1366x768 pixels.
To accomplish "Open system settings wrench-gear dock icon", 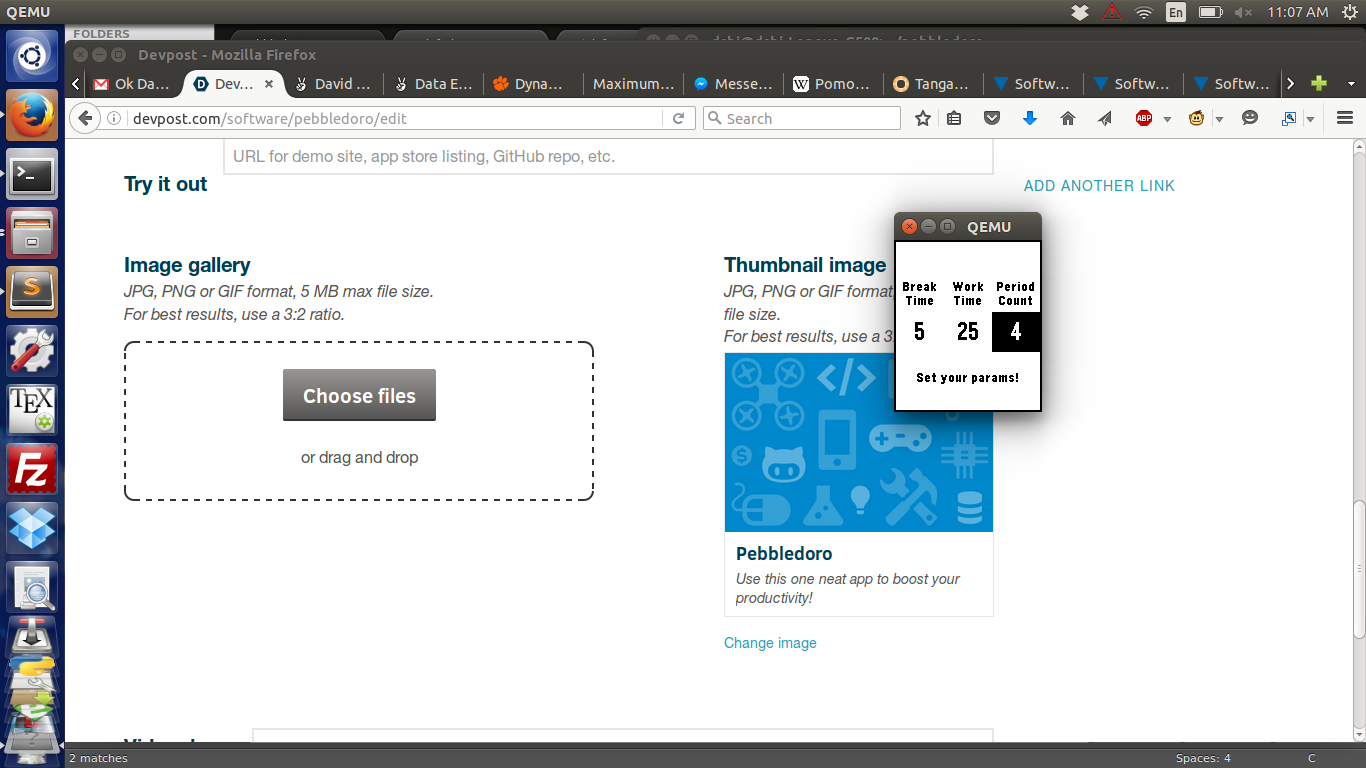I will [33, 351].
